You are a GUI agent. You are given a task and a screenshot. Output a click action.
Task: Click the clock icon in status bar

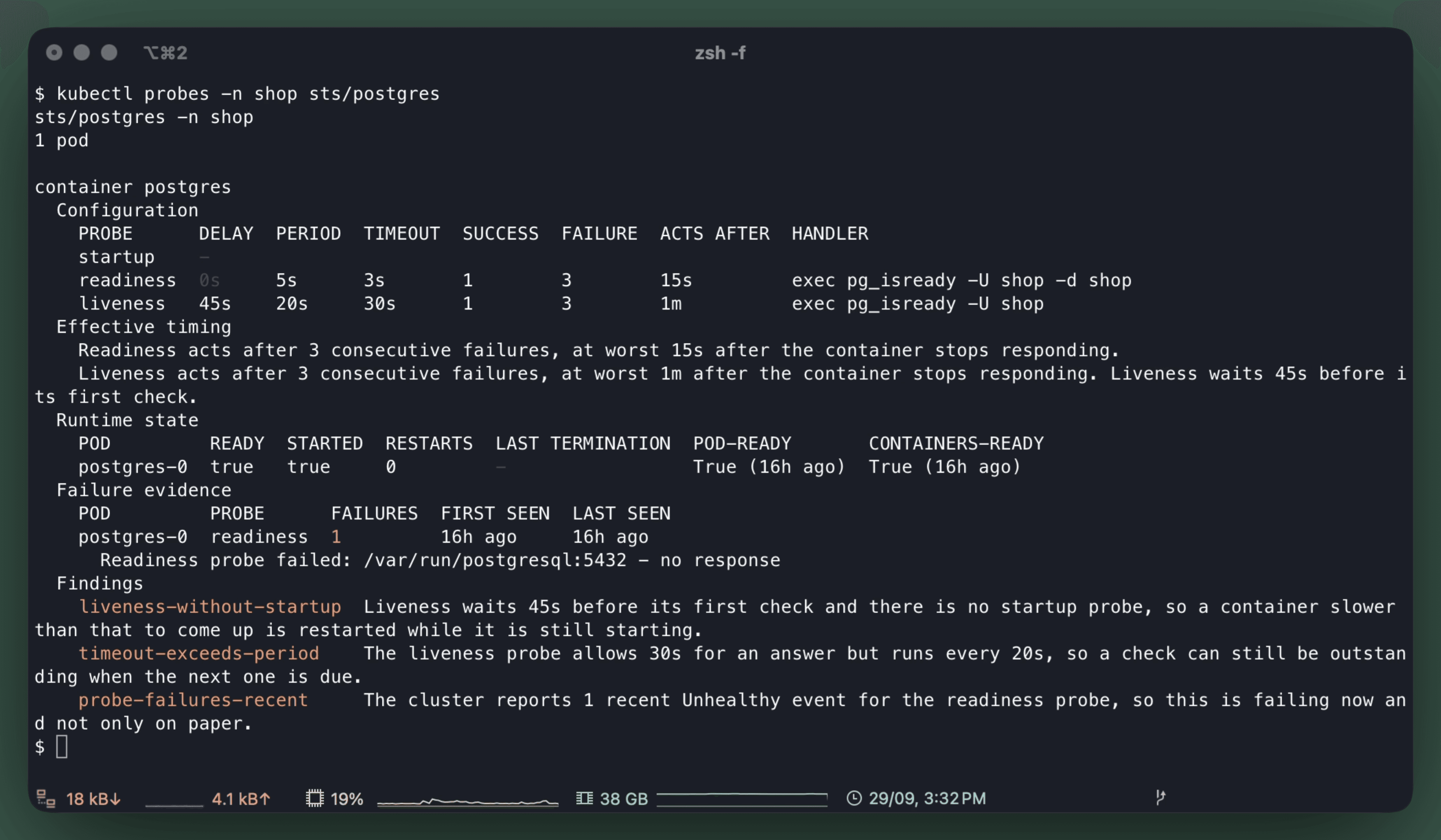(x=854, y=798)
